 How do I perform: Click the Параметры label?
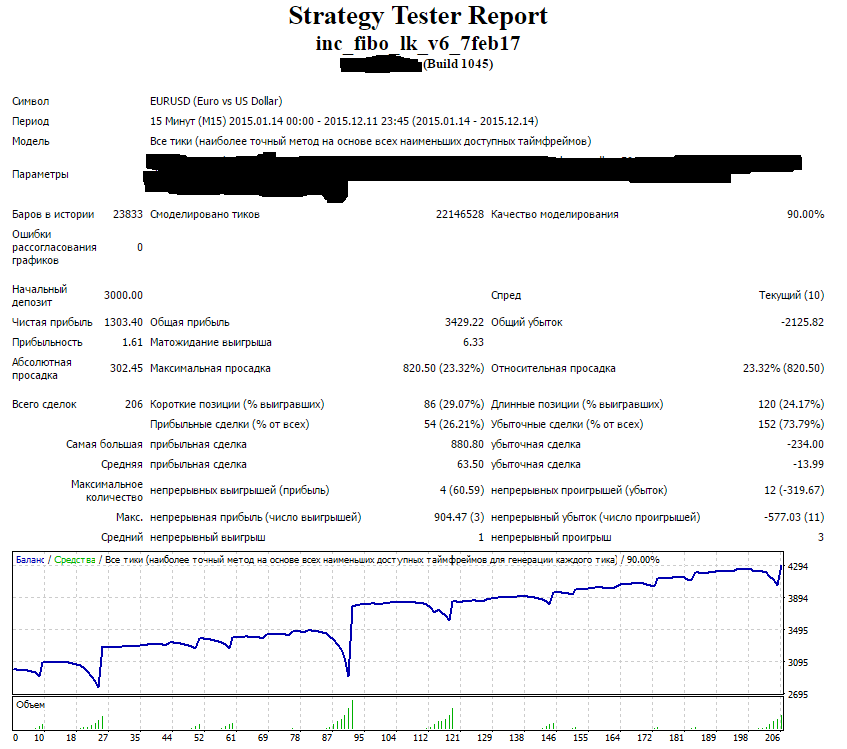coord(41,174)
